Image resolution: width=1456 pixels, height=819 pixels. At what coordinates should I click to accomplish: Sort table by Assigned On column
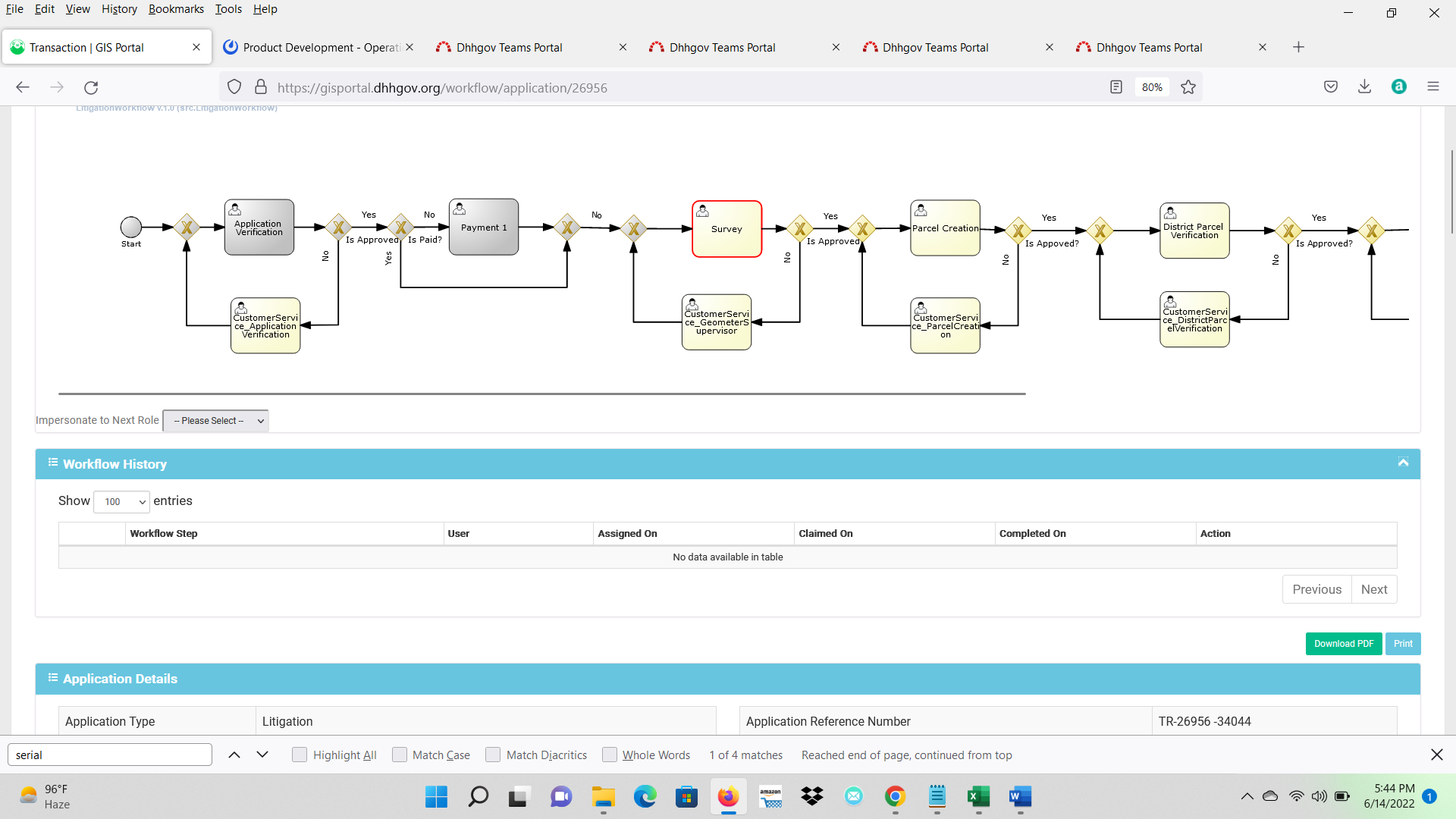tap(693, 534)
